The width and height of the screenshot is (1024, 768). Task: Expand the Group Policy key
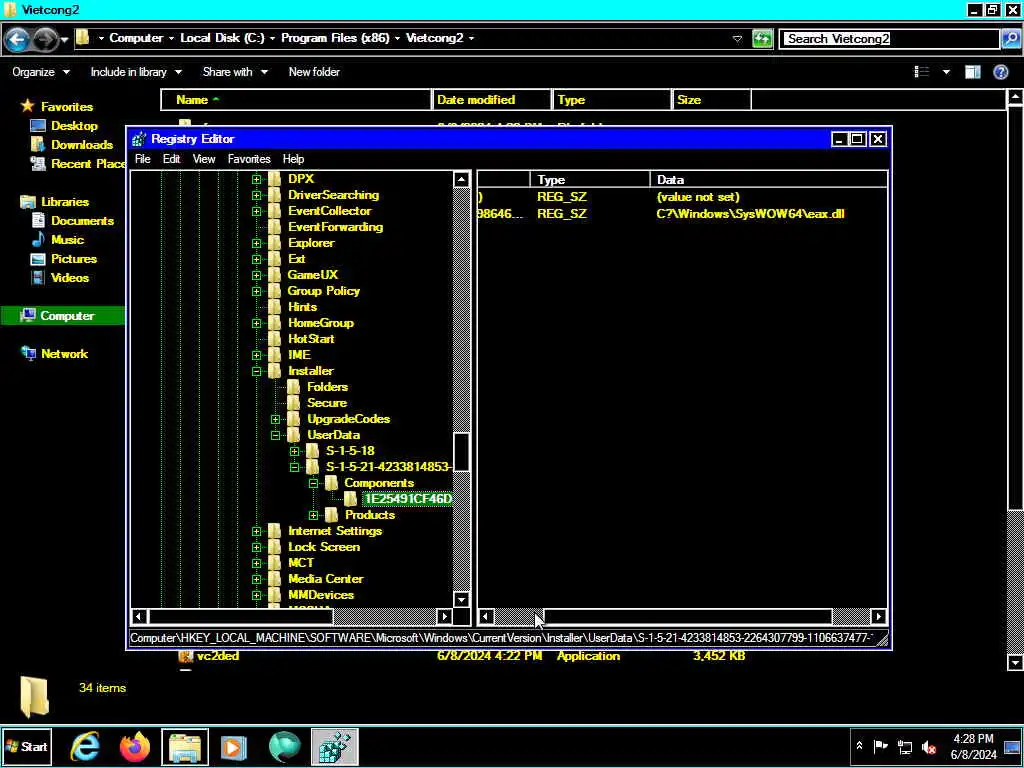tap(256, 291)
